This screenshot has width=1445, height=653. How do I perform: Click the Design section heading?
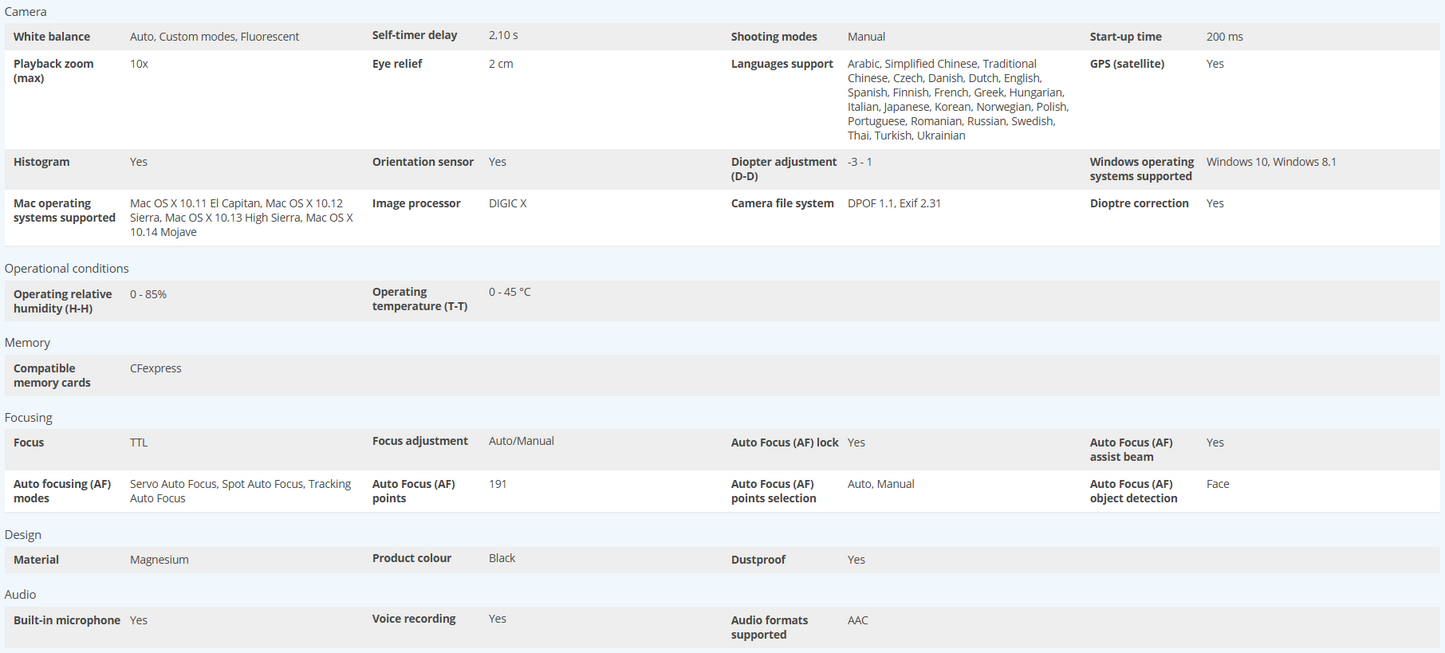(x=23, y=535)
